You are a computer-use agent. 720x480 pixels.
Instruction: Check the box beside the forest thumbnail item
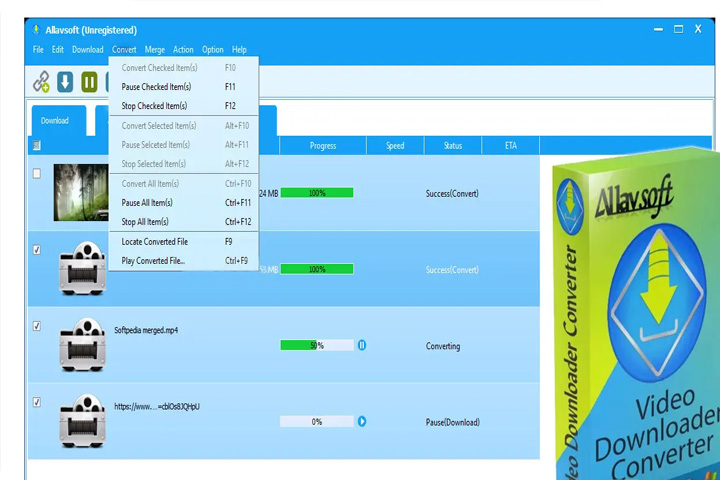37,174
